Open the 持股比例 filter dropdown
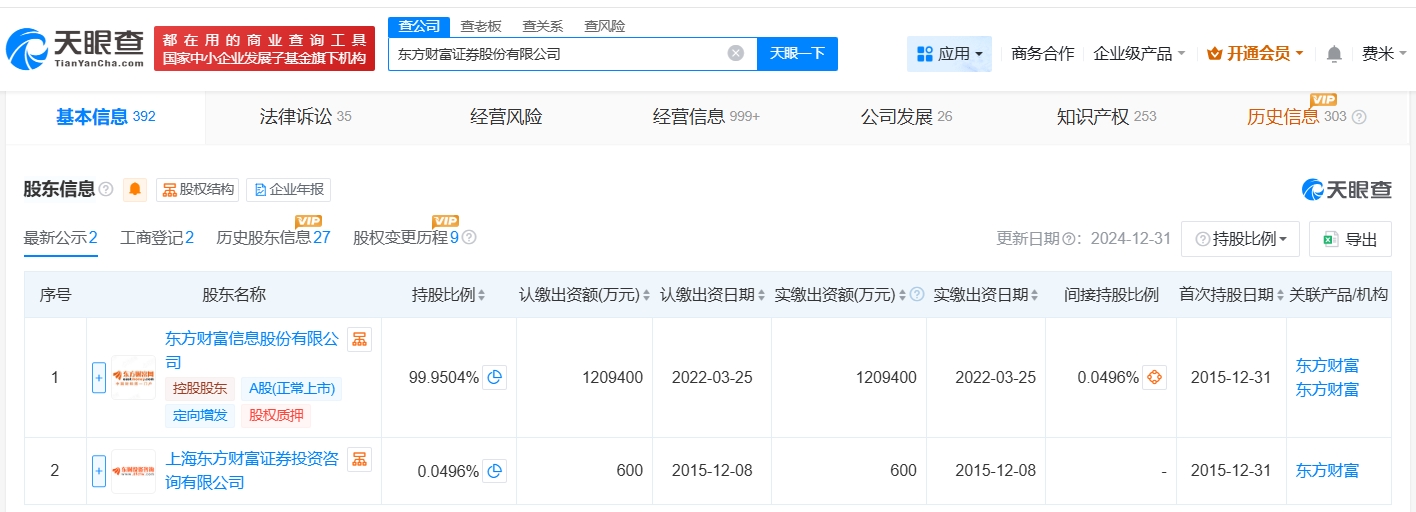This screenshot has width=1416, height=512. tap(1240, 239)
